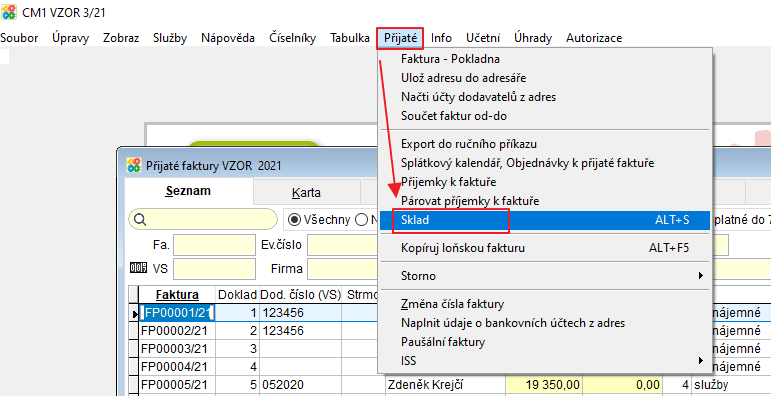Click the barcode icon beside VS
Viewport: 771px width, 396px height.
[138, 268]
